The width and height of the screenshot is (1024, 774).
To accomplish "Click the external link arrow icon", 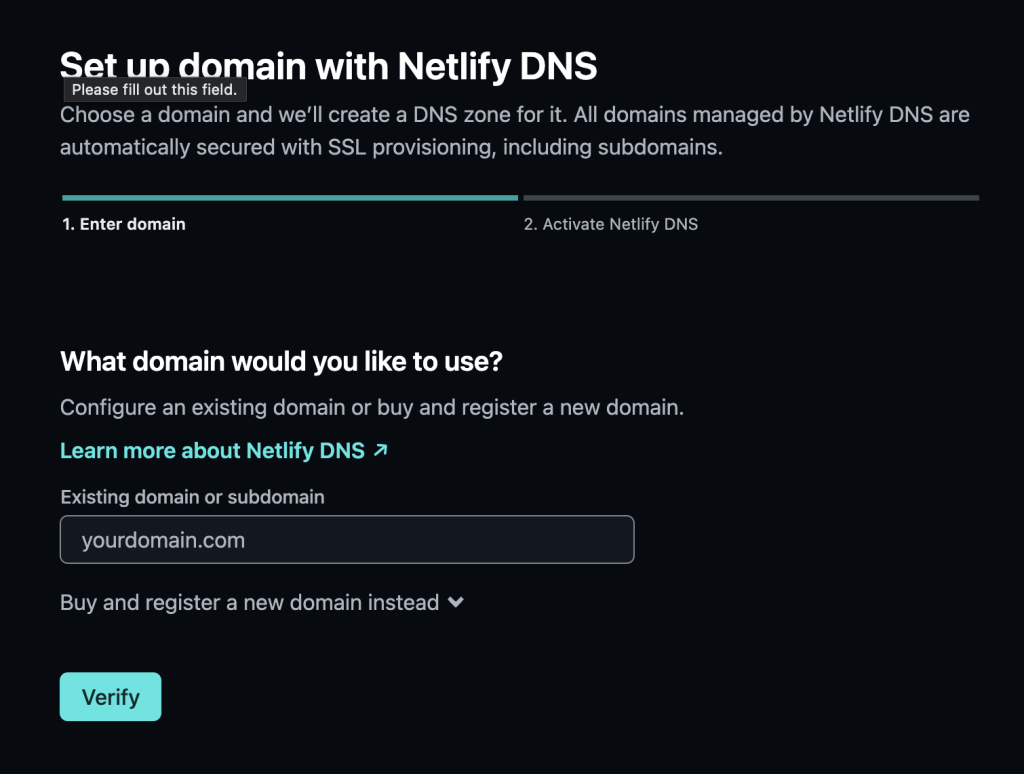I will point(380,451).
